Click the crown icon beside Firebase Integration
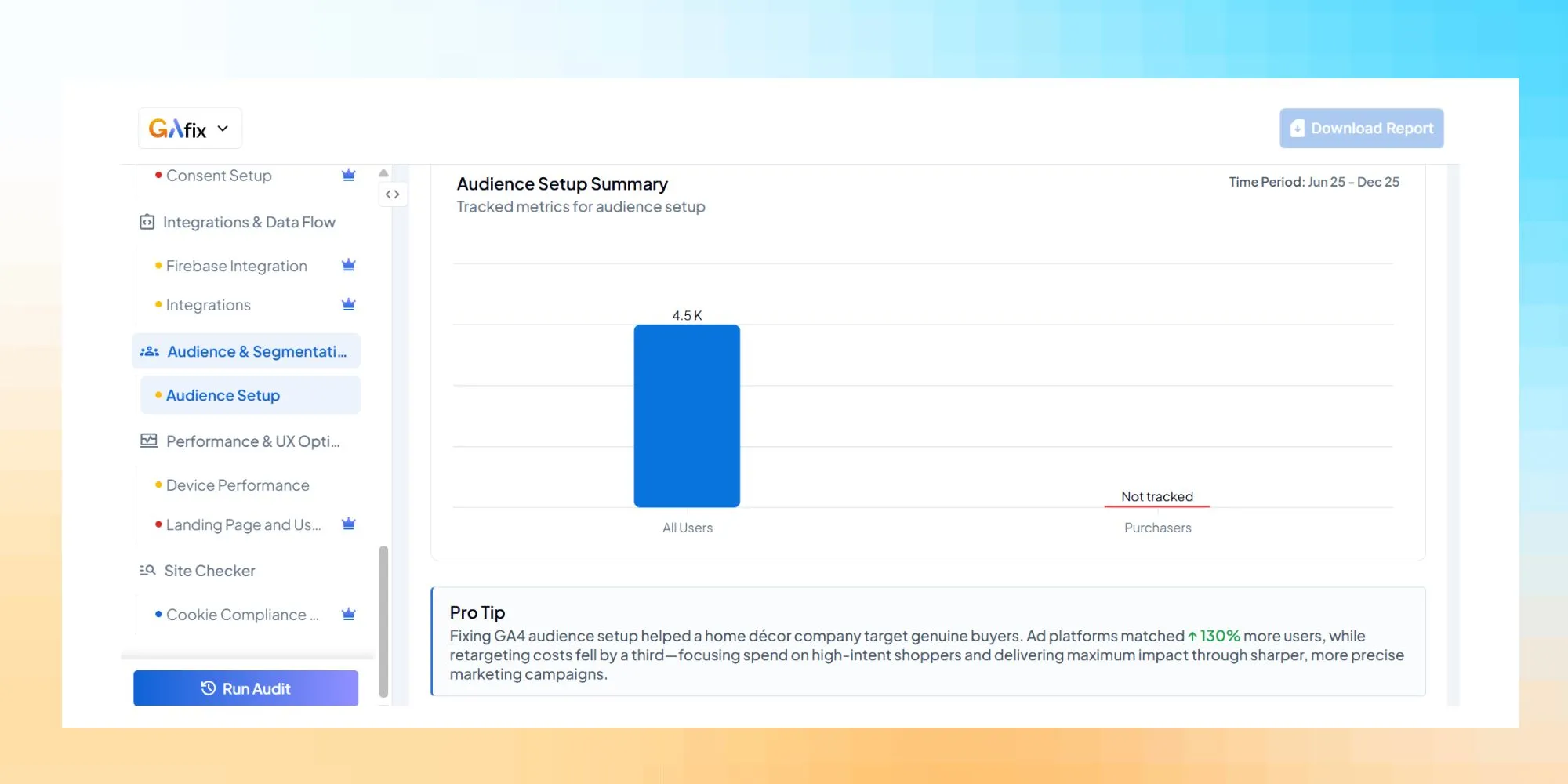This screenshot has height=784, width=1568. [348, 265]
